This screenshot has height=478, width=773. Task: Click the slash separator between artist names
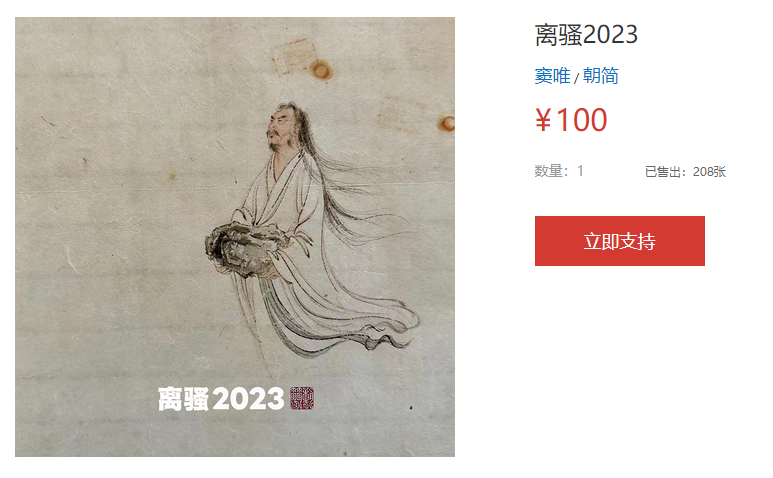[x=576, y=78]
